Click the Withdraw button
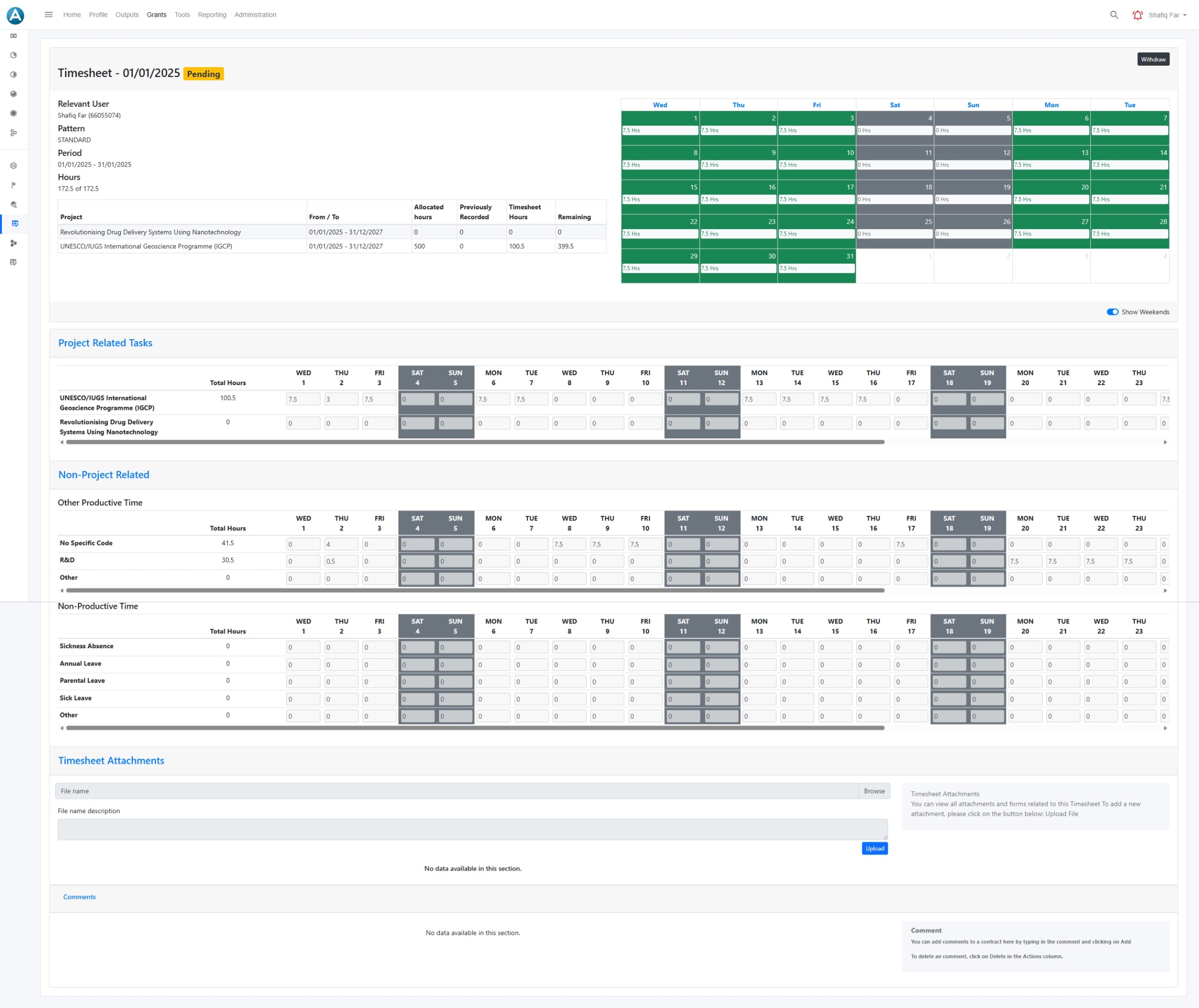This screenshot has width=1199, height=1008. [x=1153, y=59]
